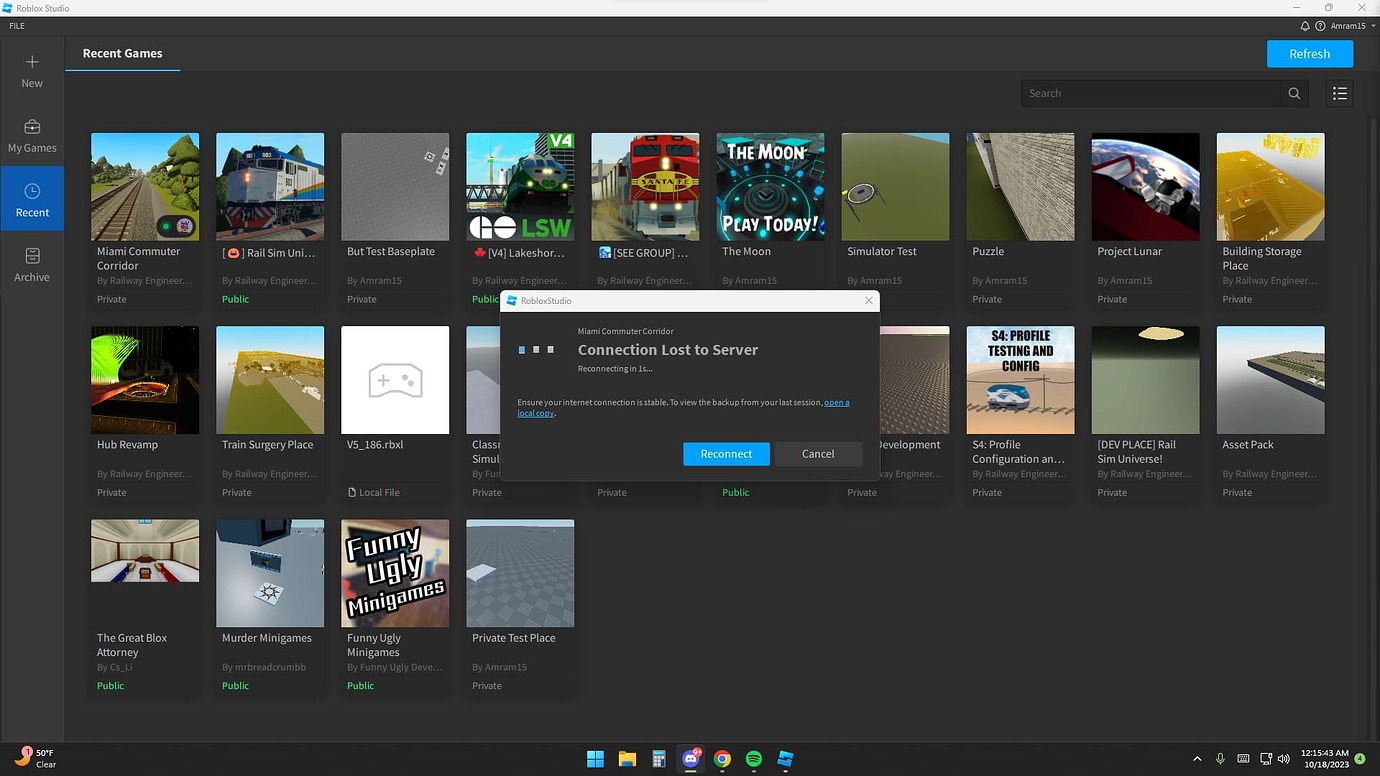This screenshot has height=776, width=1380.
Task: Click the search magnifier icon
Action: [x=1294, y=92]
